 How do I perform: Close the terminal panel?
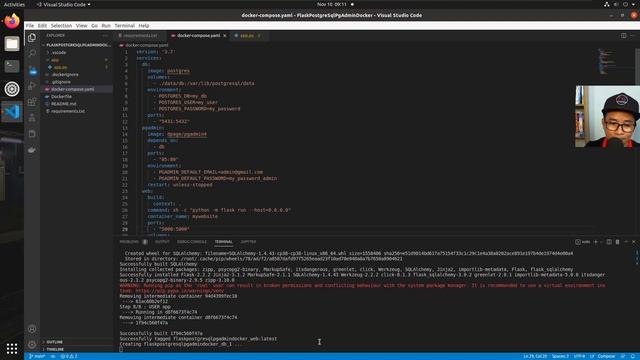click(x=633, y=242)
